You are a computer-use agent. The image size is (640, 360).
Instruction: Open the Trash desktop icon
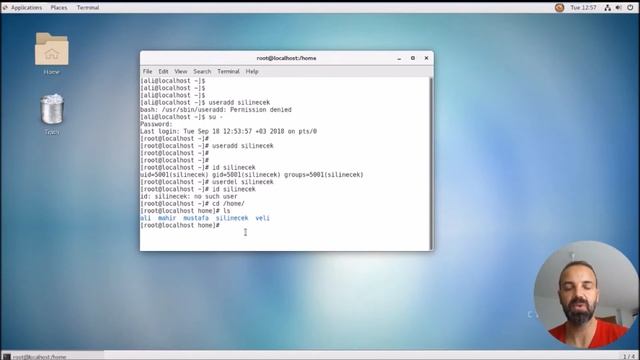click(x=52, y=114)
